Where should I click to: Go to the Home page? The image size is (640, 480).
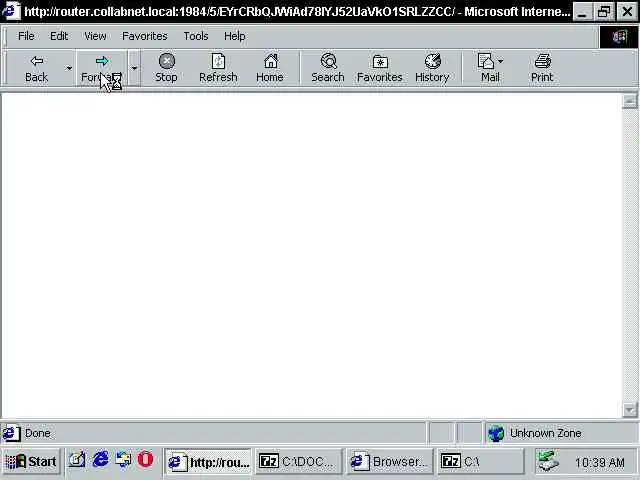pos(270,68)
